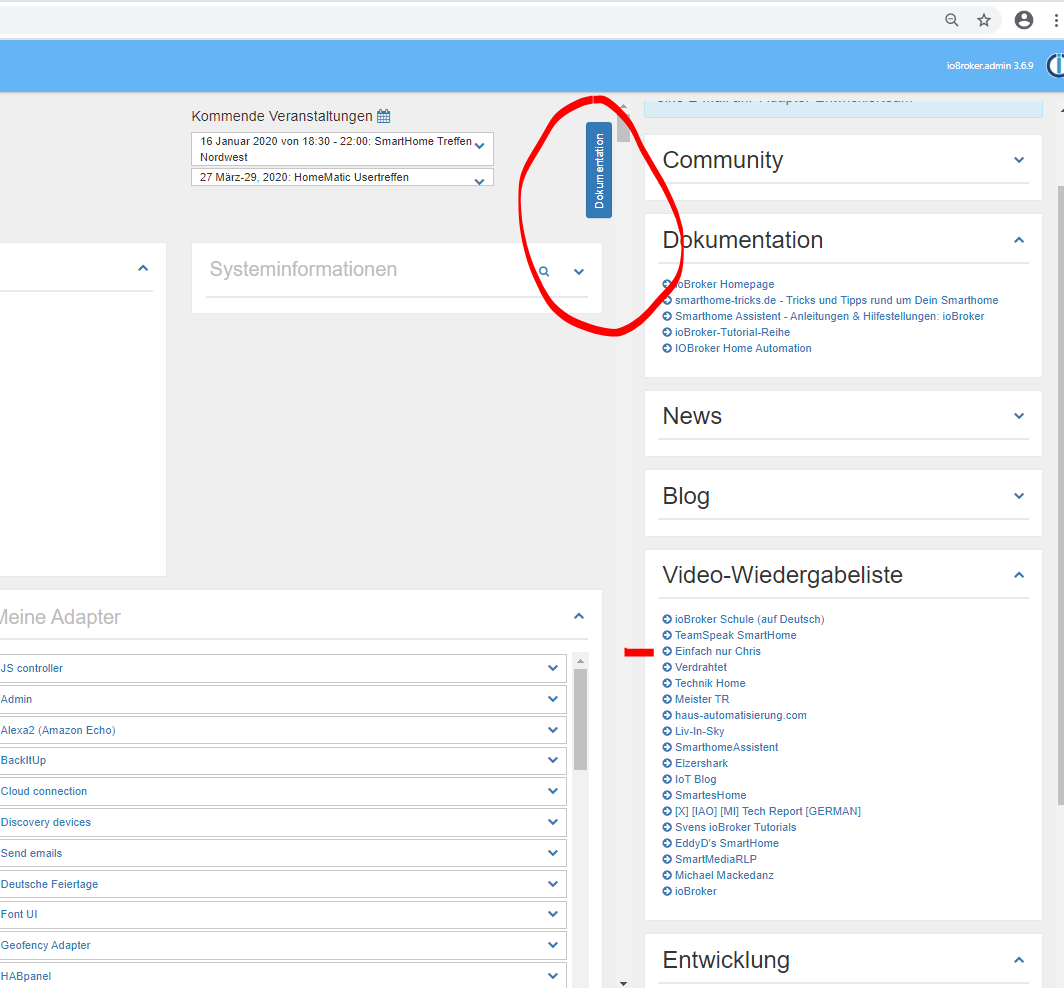This screenshot has width=1064, height=988.
Task: Click the adapter list scroll-up arrow
Action: (x=580, y=661)
